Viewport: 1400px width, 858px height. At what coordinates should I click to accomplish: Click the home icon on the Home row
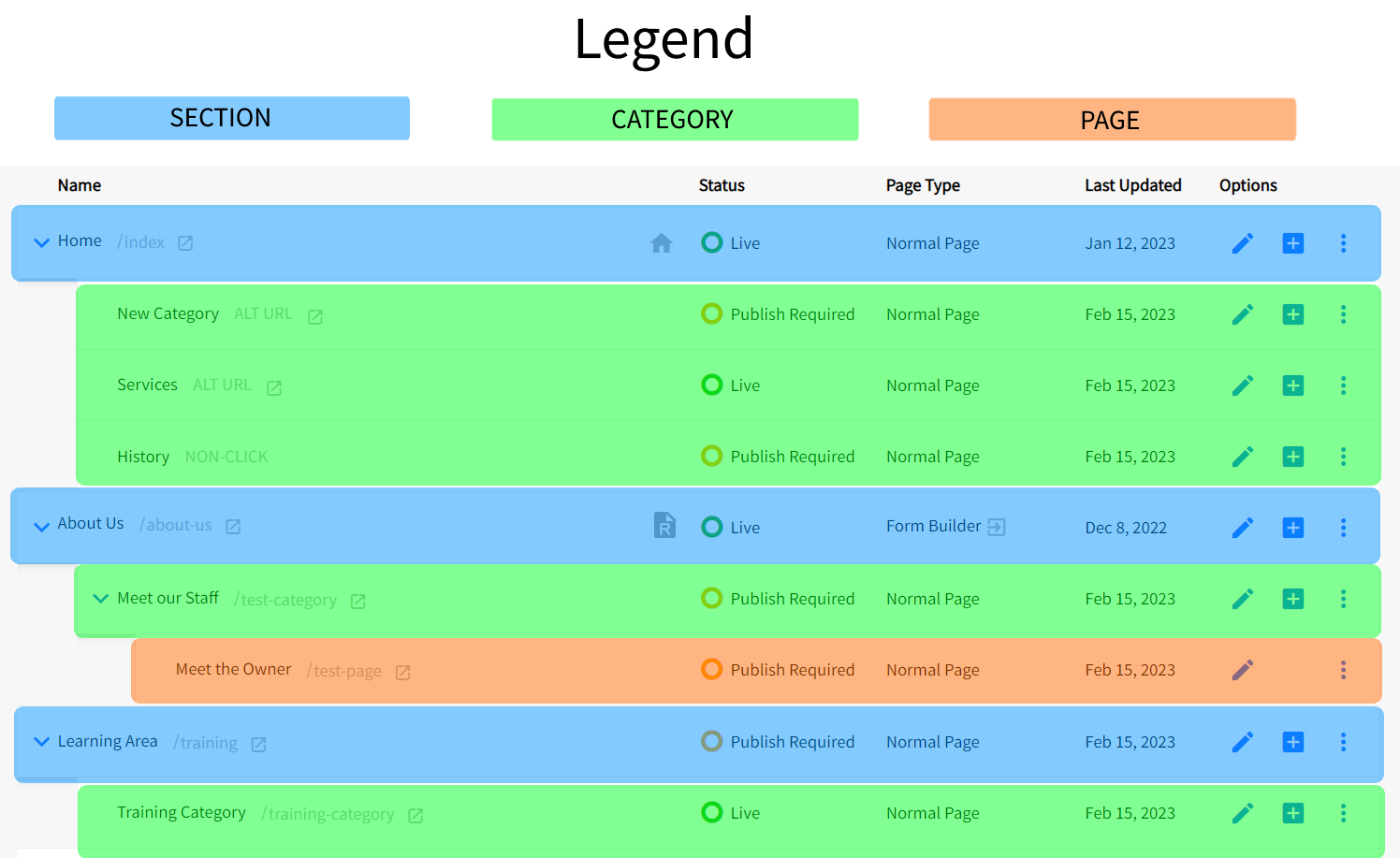(x=662, y=242)
